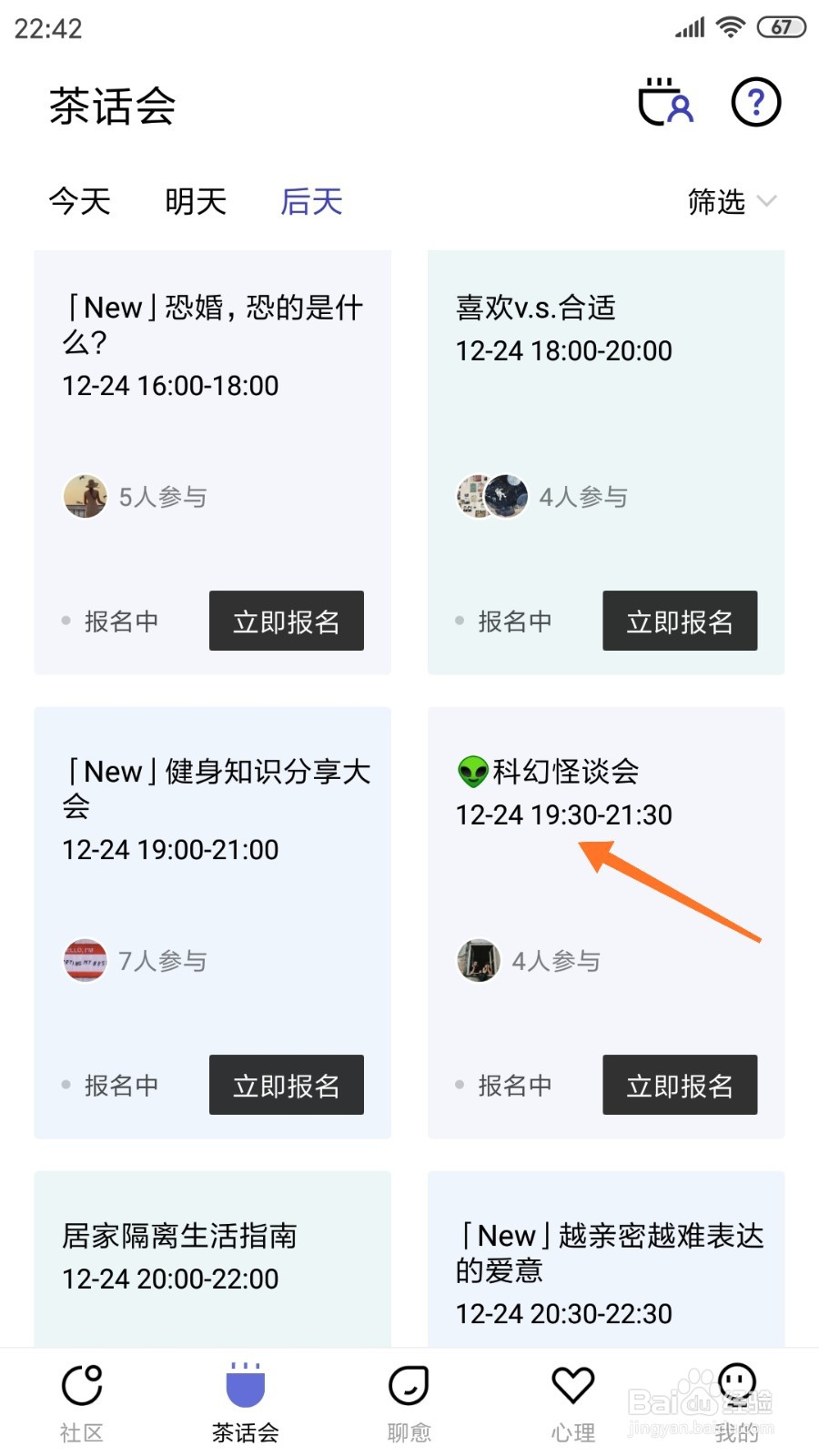Switch to 明天 tab
The image size is (819, 1456).
point(196,201)
